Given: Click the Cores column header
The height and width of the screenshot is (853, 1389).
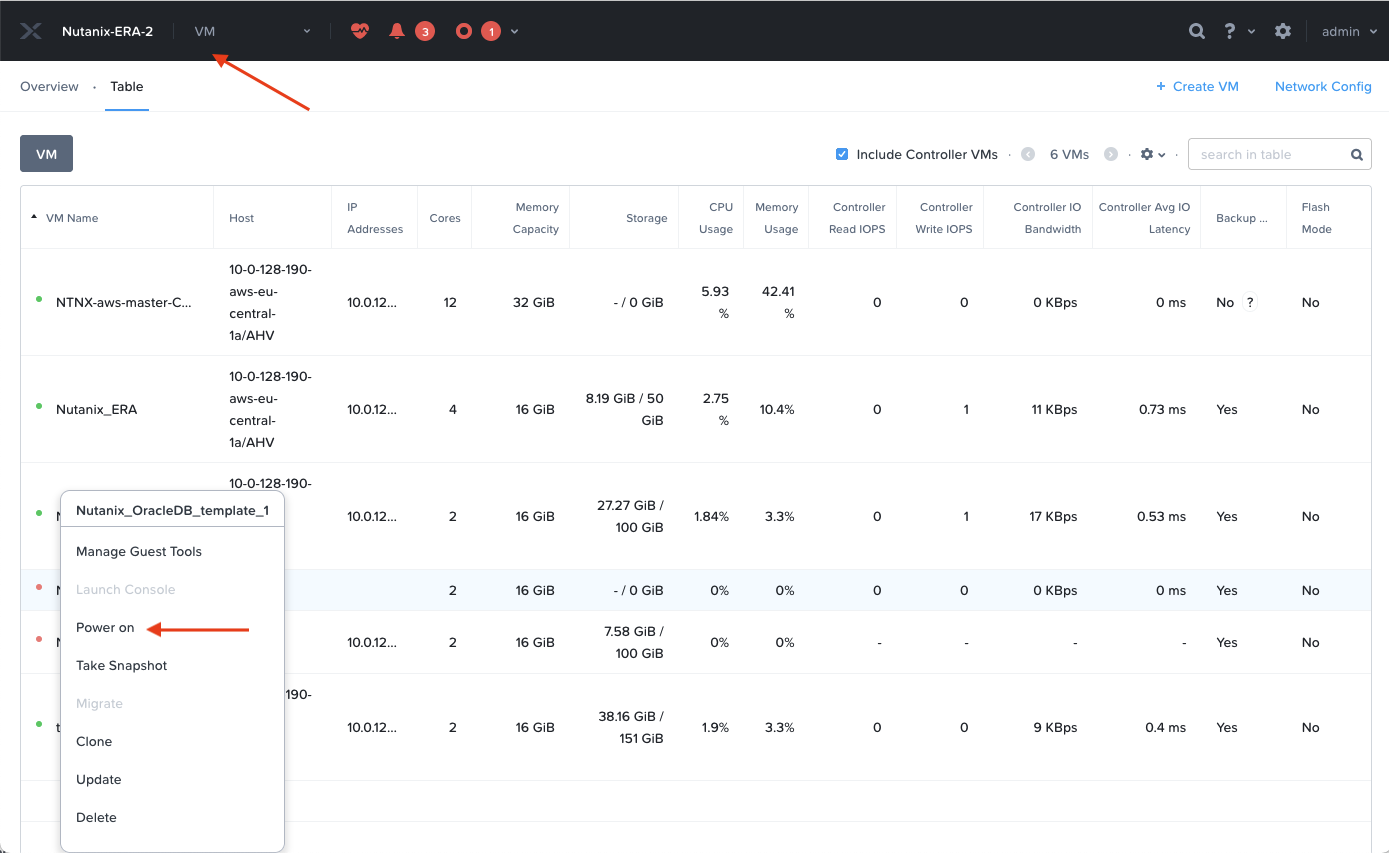Looking at the screenshot, I should point(445,218).
